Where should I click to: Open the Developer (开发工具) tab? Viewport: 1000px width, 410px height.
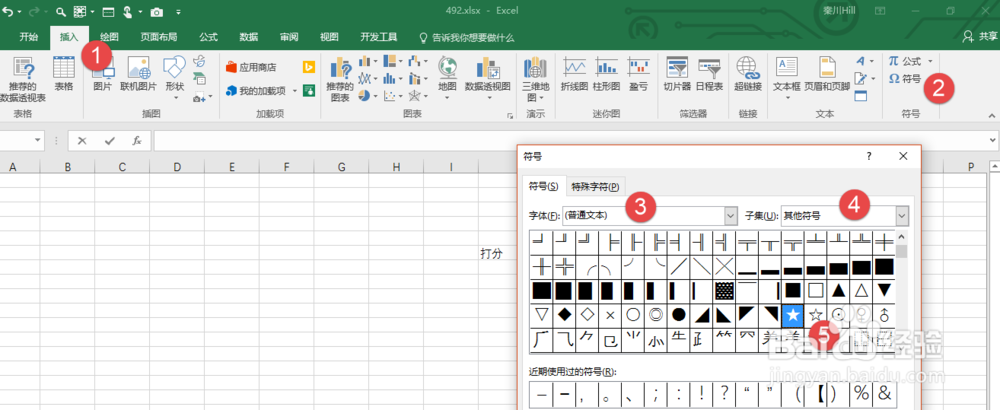tap(379, 37)
